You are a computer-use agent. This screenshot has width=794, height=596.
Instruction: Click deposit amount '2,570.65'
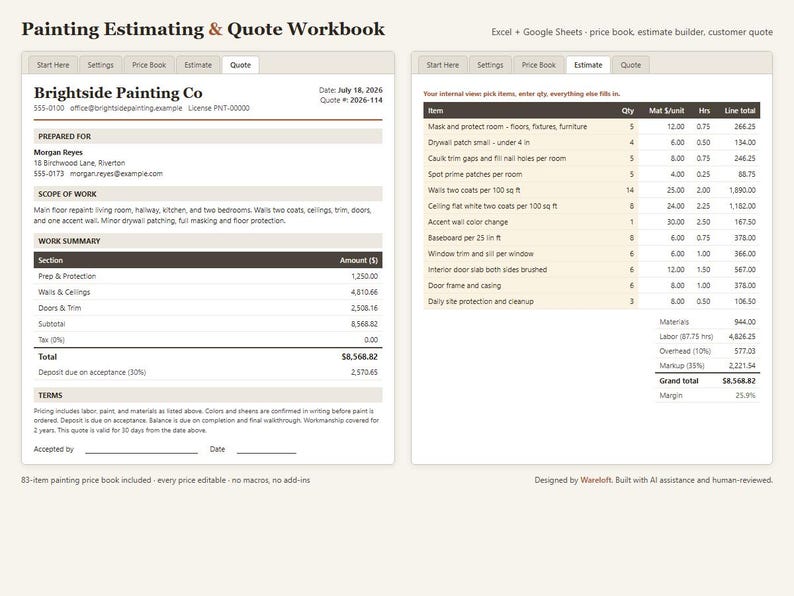point(364,372)
